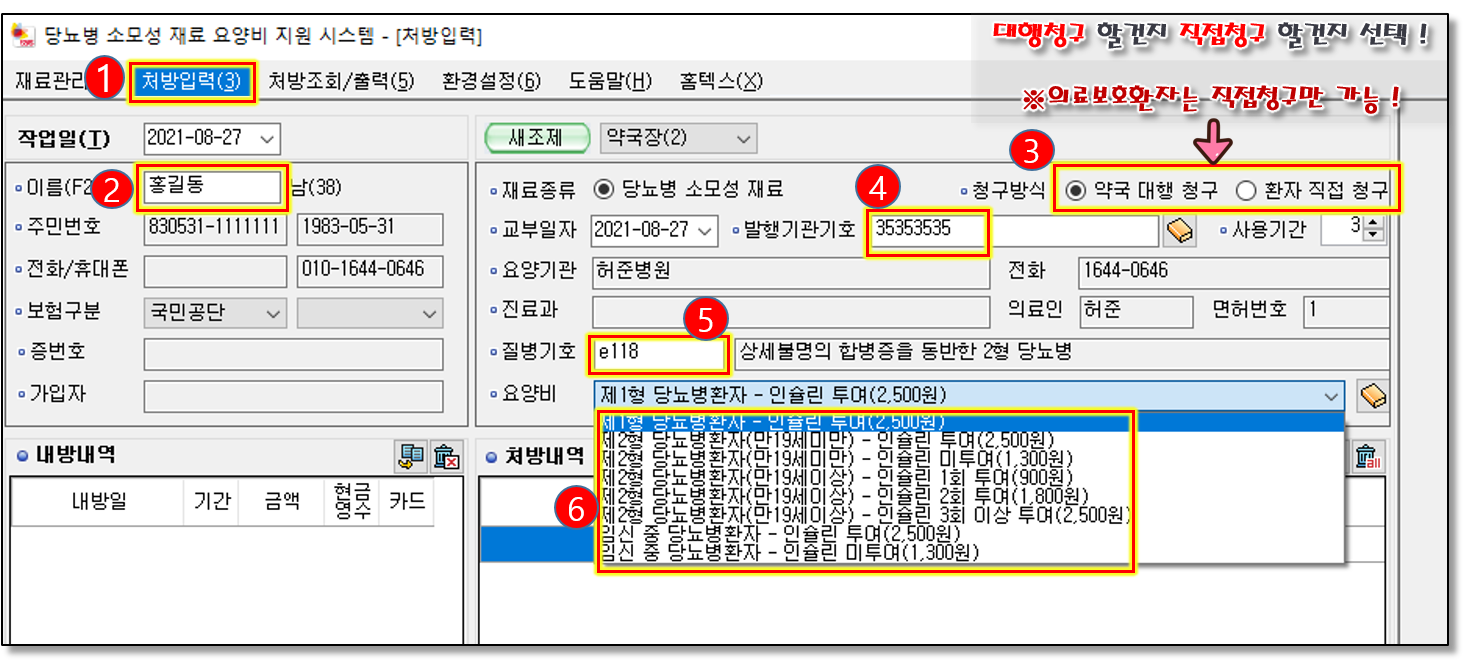
Task: Click the 이름 field containing 홍길동
Action: coord(212,186)
